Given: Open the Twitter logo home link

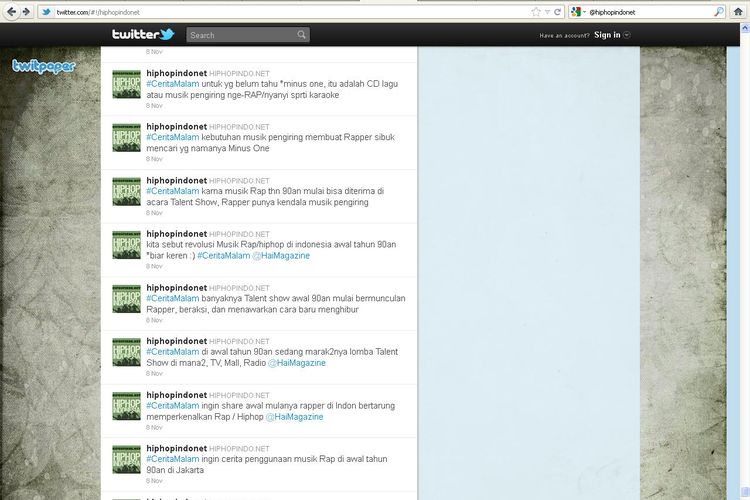Looking at the screenshot, I should (143, 34).
